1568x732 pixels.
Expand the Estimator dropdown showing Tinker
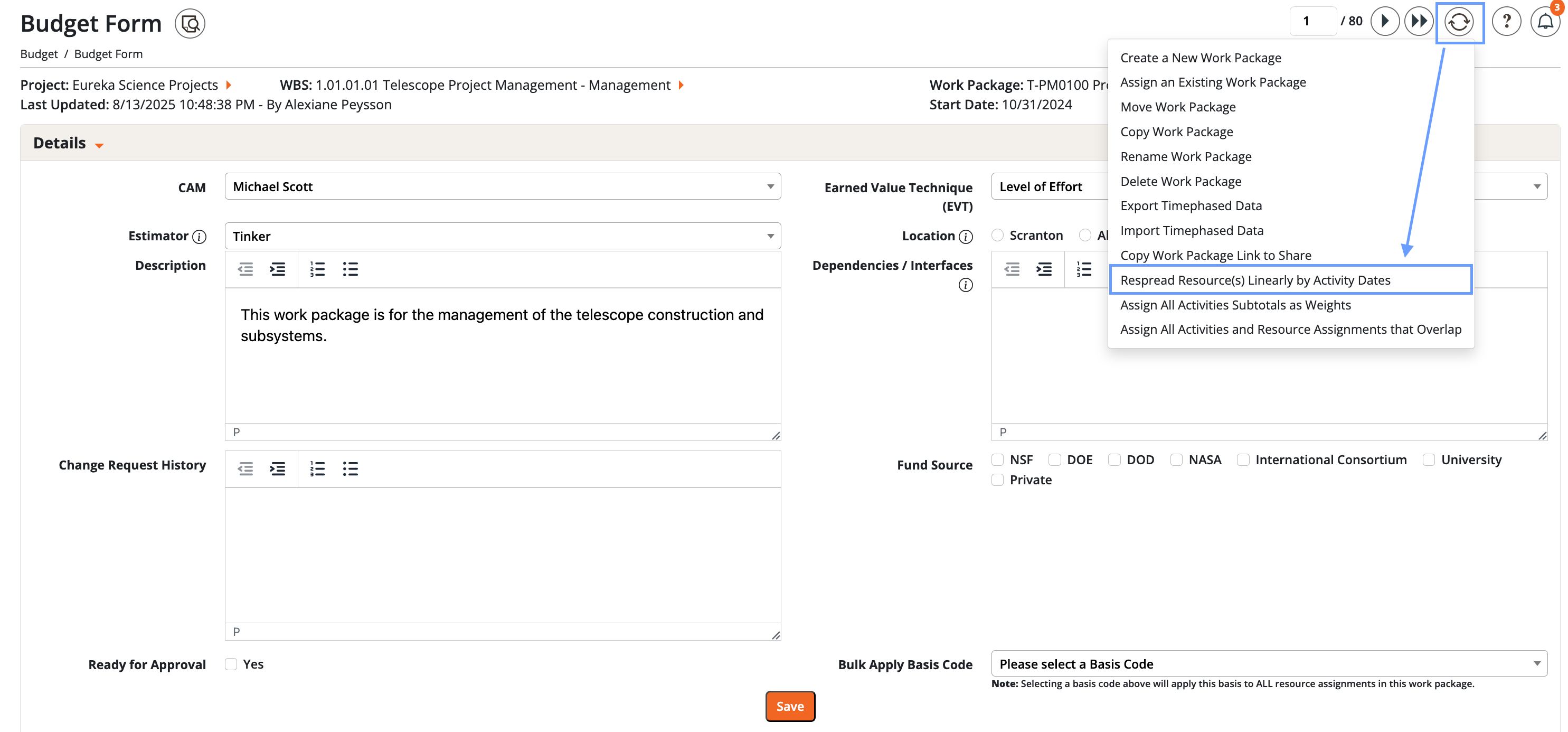click(x=502, y=236)
